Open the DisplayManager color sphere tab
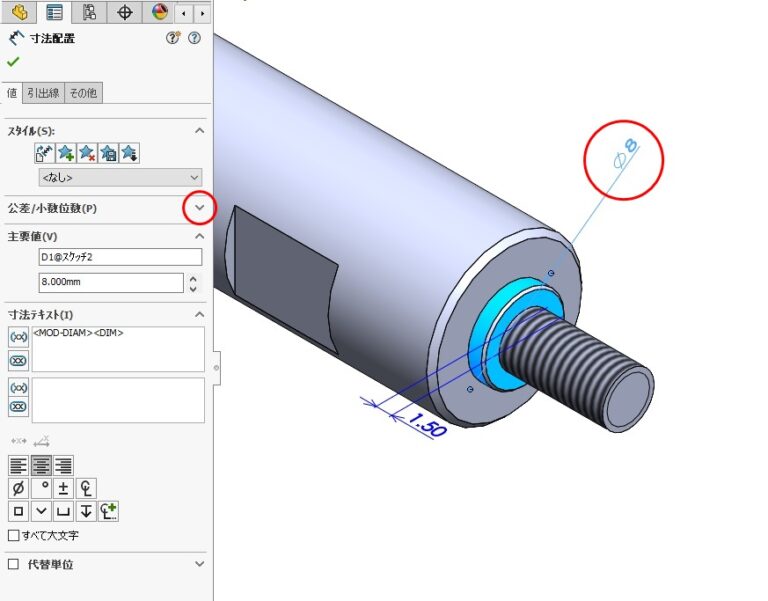The width and height of the screenshot is (768, 601). (159, 12)
